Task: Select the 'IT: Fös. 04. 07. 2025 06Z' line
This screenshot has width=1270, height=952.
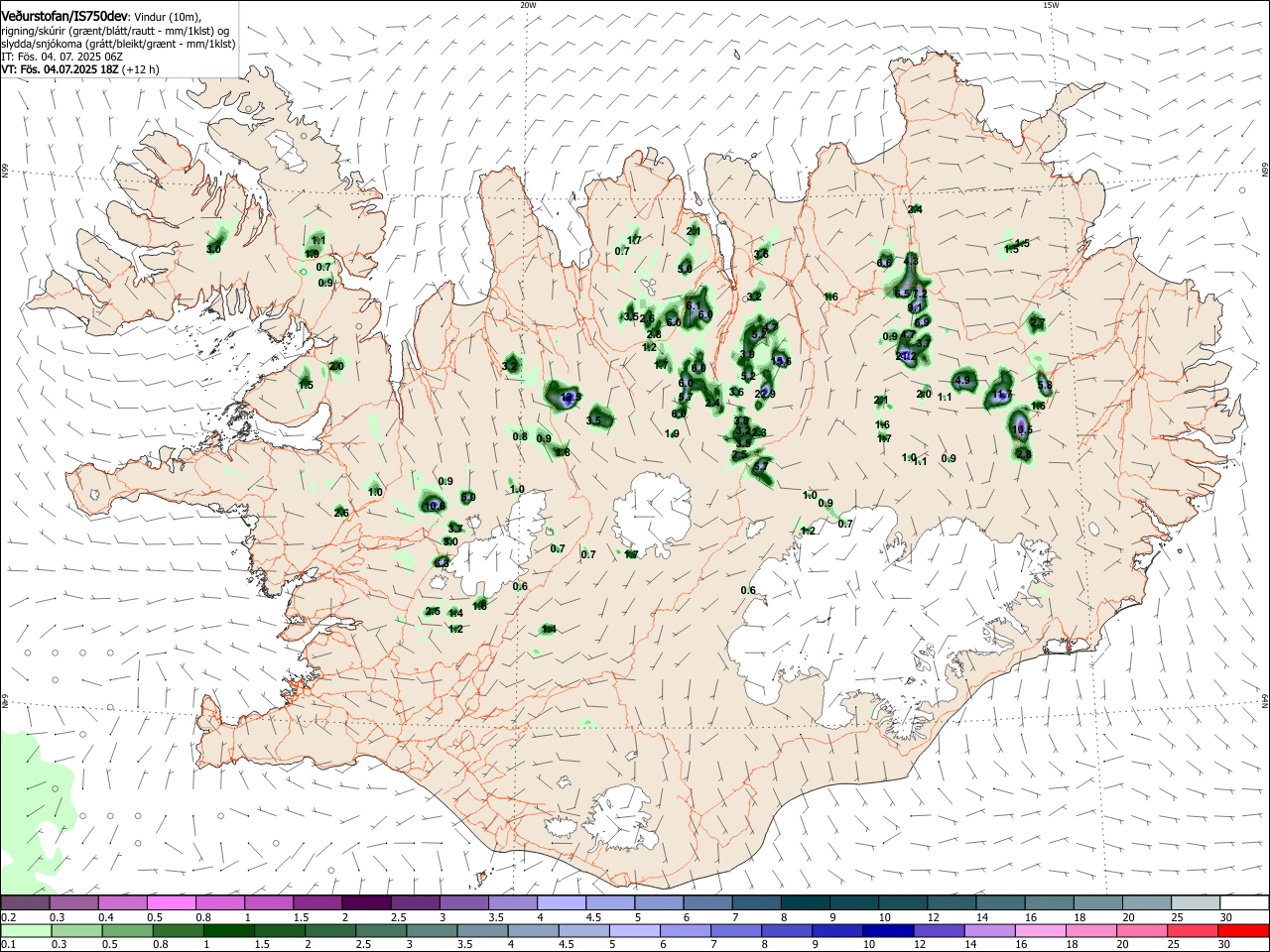Action: [62, 57]
